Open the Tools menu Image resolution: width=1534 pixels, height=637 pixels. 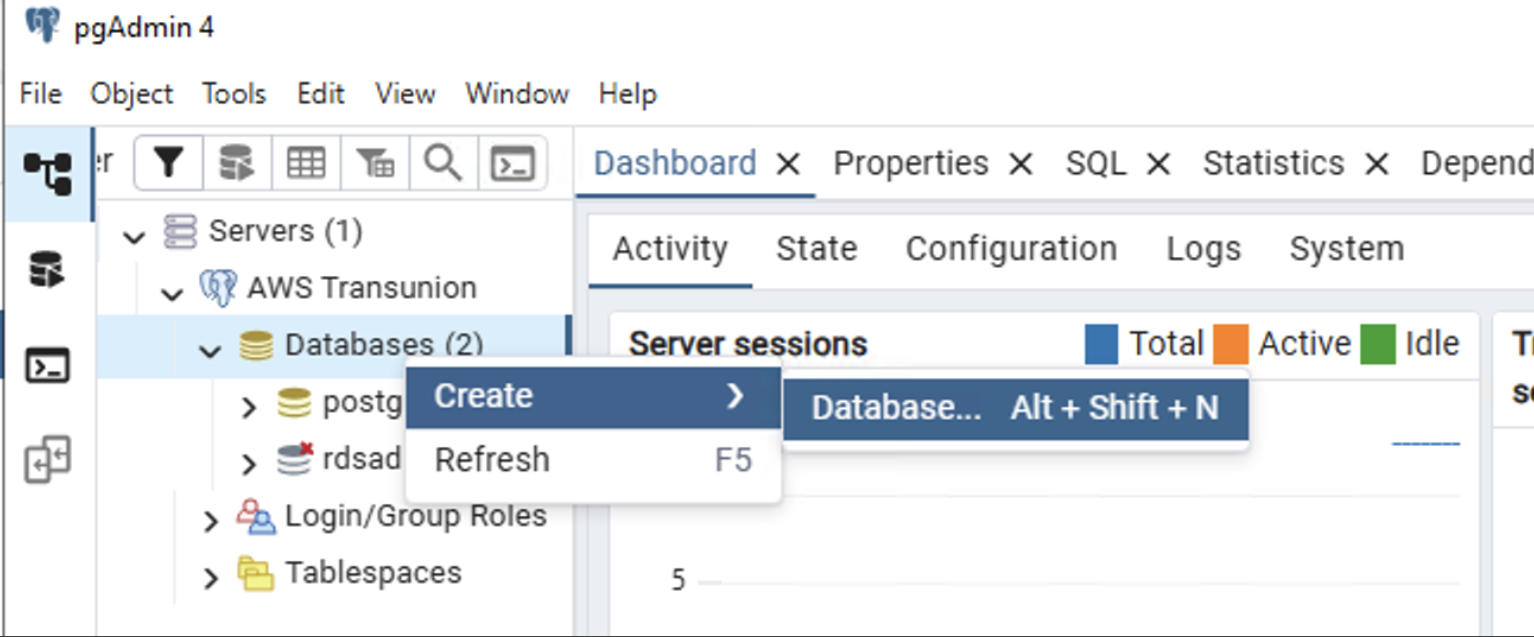234,94
